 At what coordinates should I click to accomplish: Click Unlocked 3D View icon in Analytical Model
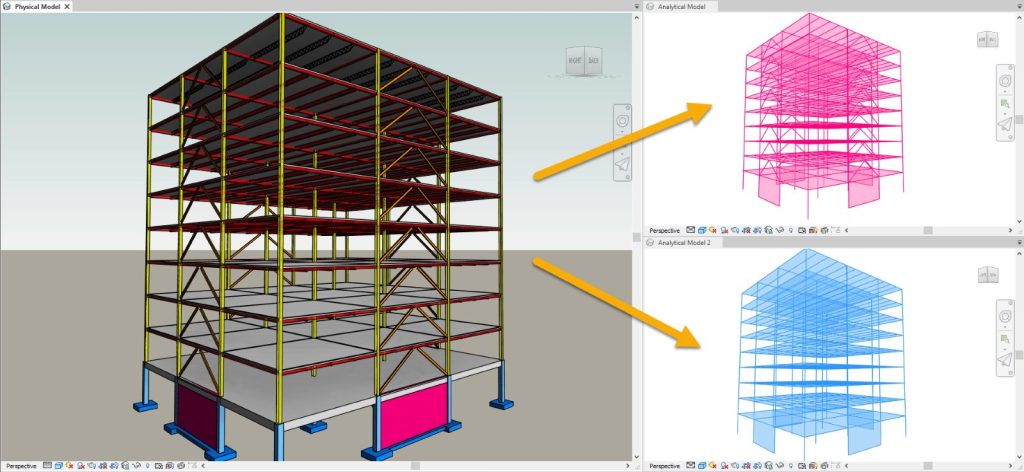(x=769, y=230)
